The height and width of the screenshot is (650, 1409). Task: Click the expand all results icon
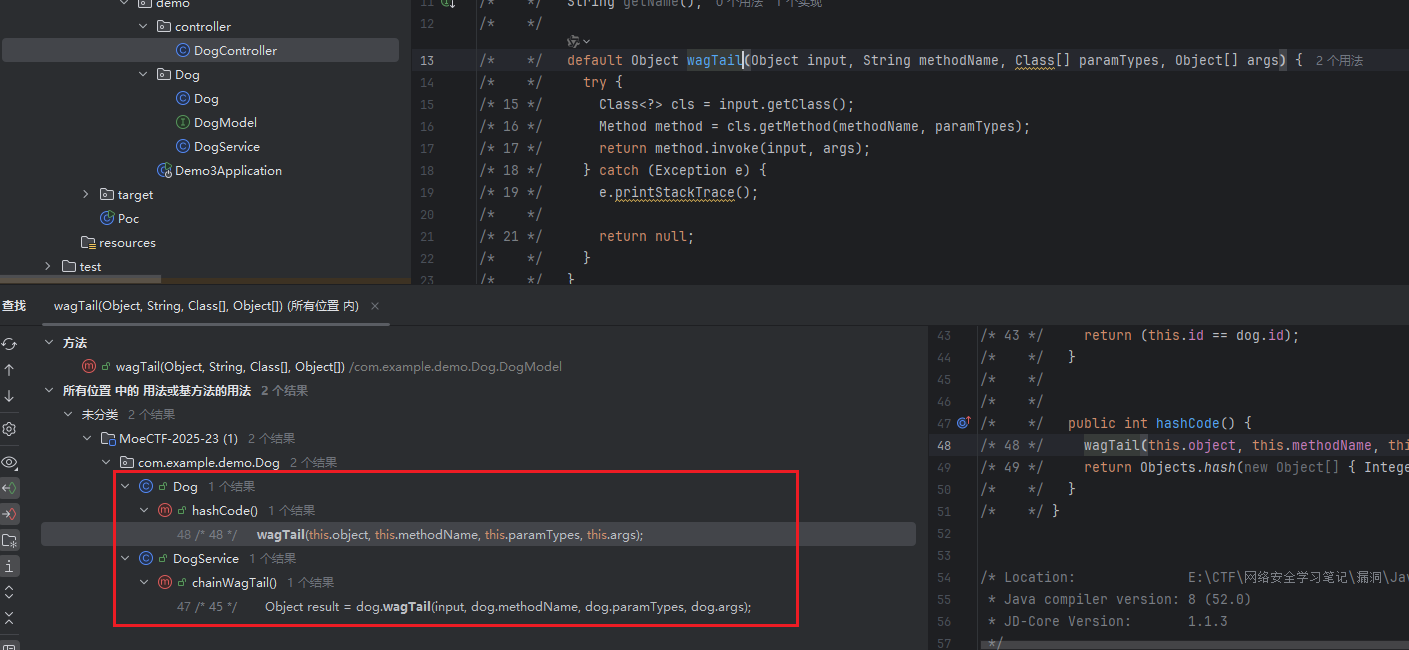click(x=9, y=593)
